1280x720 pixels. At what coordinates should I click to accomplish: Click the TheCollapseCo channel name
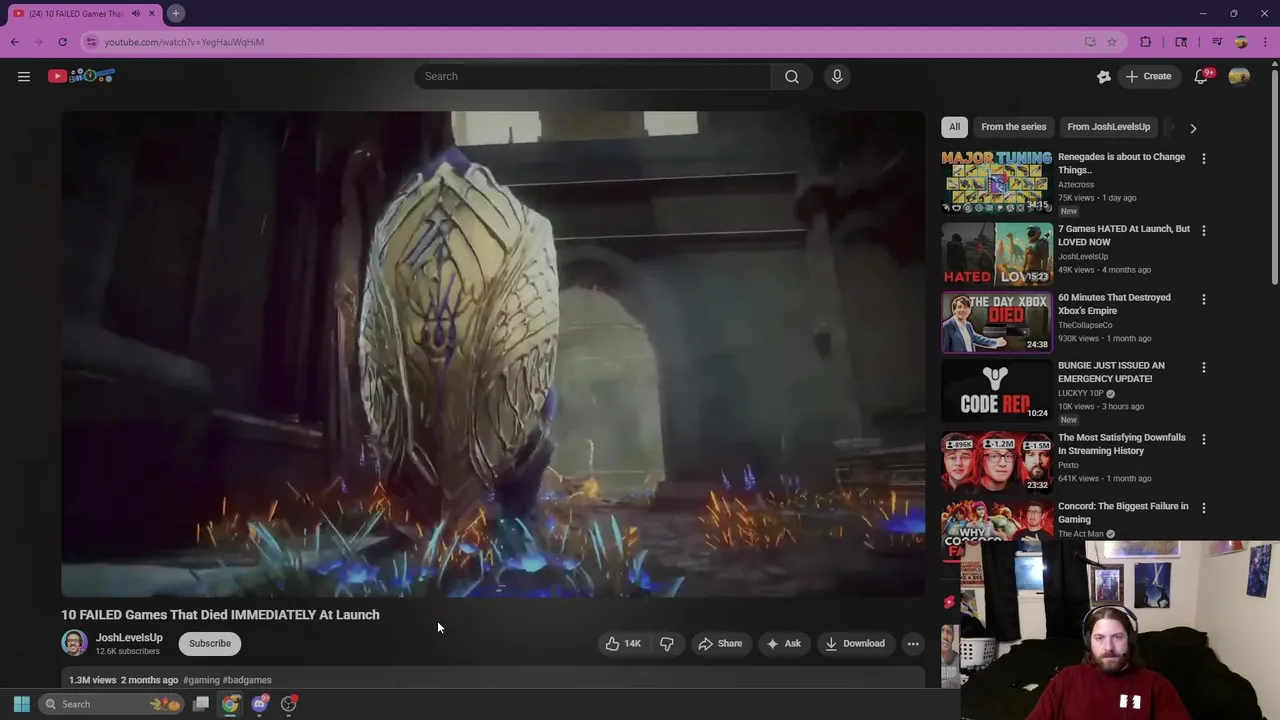(x=1085, y=325)
